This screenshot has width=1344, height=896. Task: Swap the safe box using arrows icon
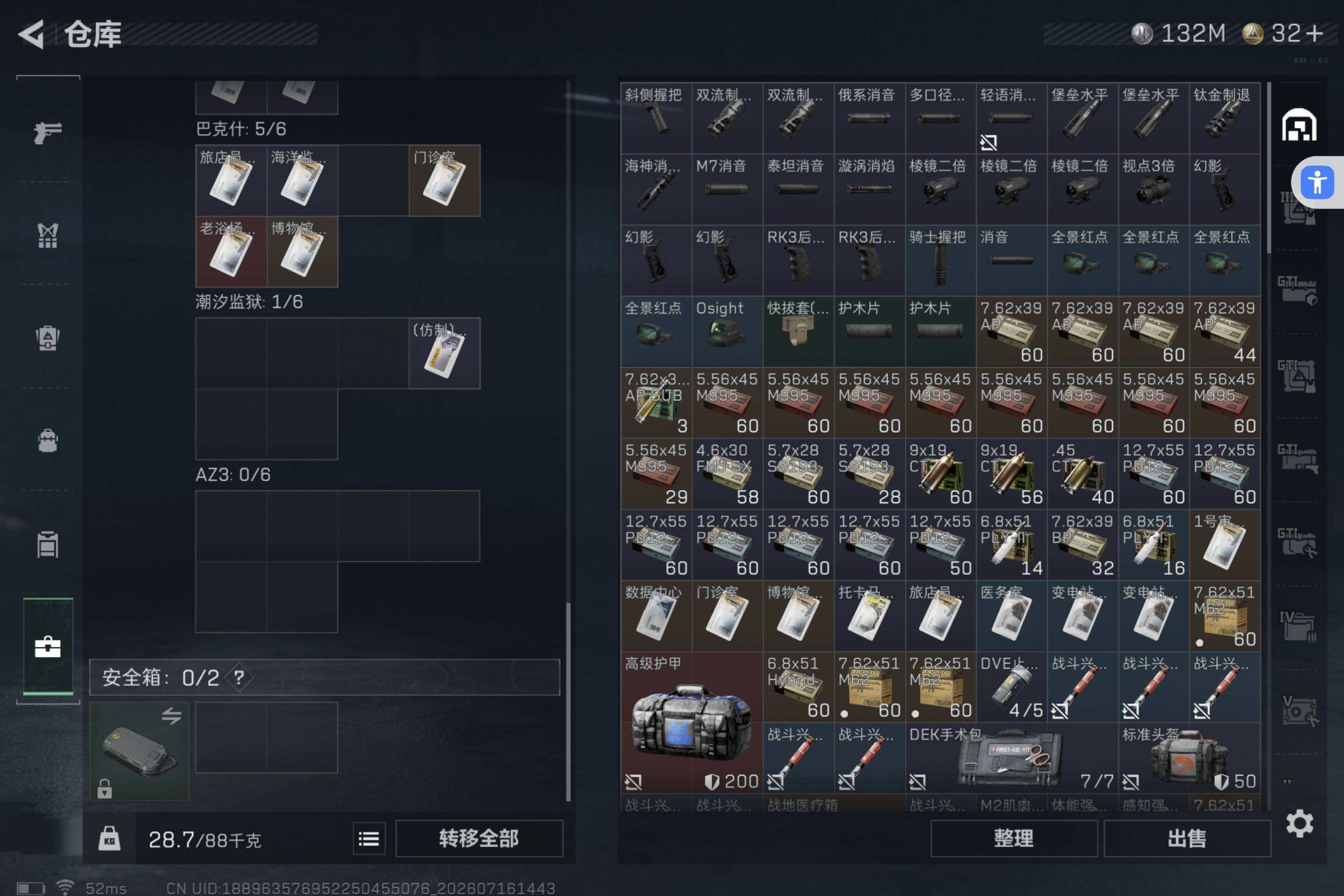[x=171, y=715]
